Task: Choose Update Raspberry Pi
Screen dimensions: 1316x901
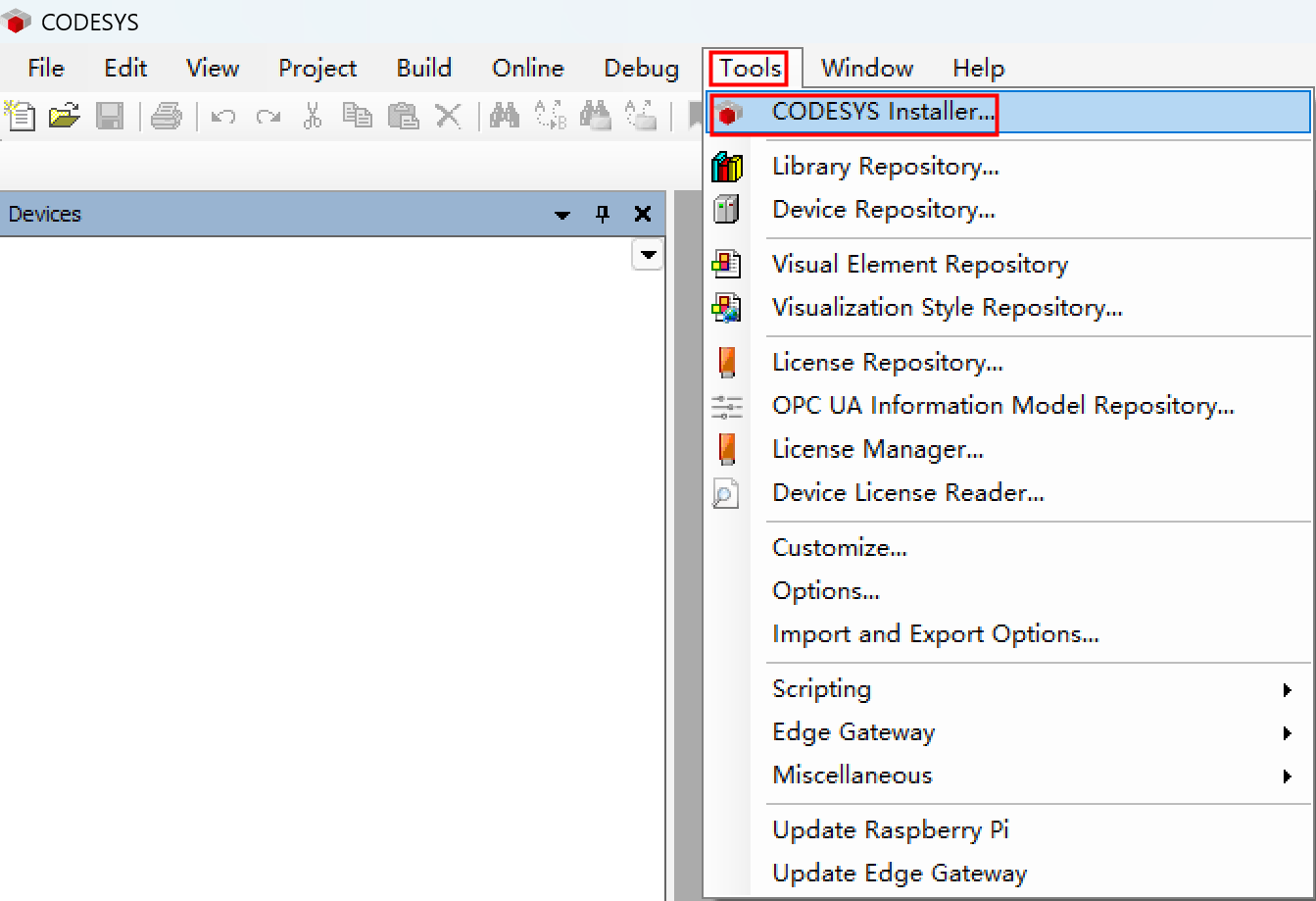Action: coord(891,830)
